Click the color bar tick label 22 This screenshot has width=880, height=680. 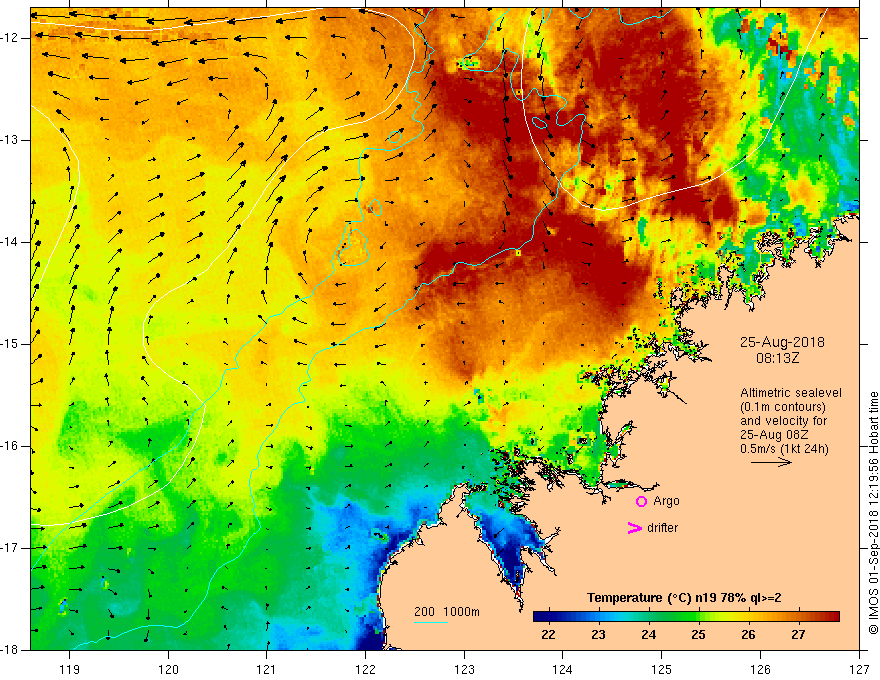click(x=548, y=635)
